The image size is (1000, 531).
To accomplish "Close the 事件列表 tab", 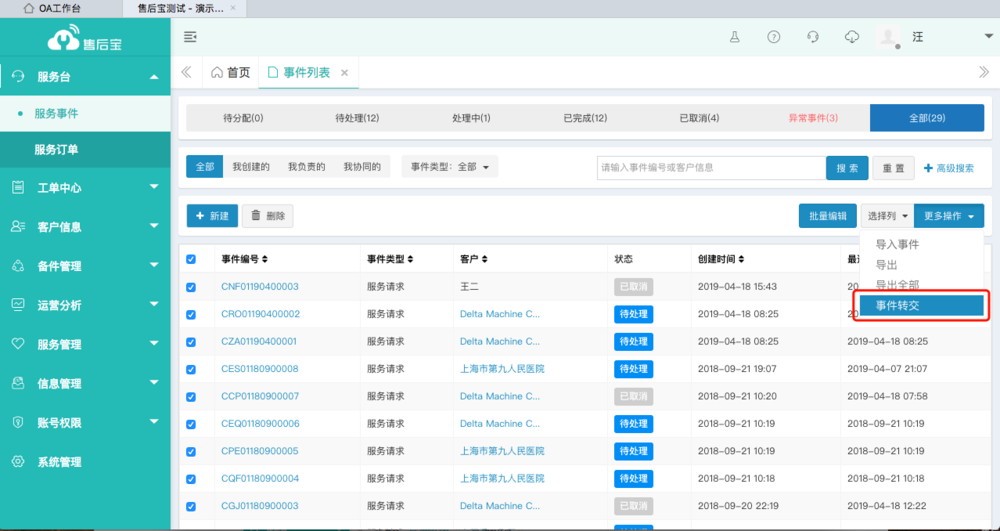I will (344, 73).
